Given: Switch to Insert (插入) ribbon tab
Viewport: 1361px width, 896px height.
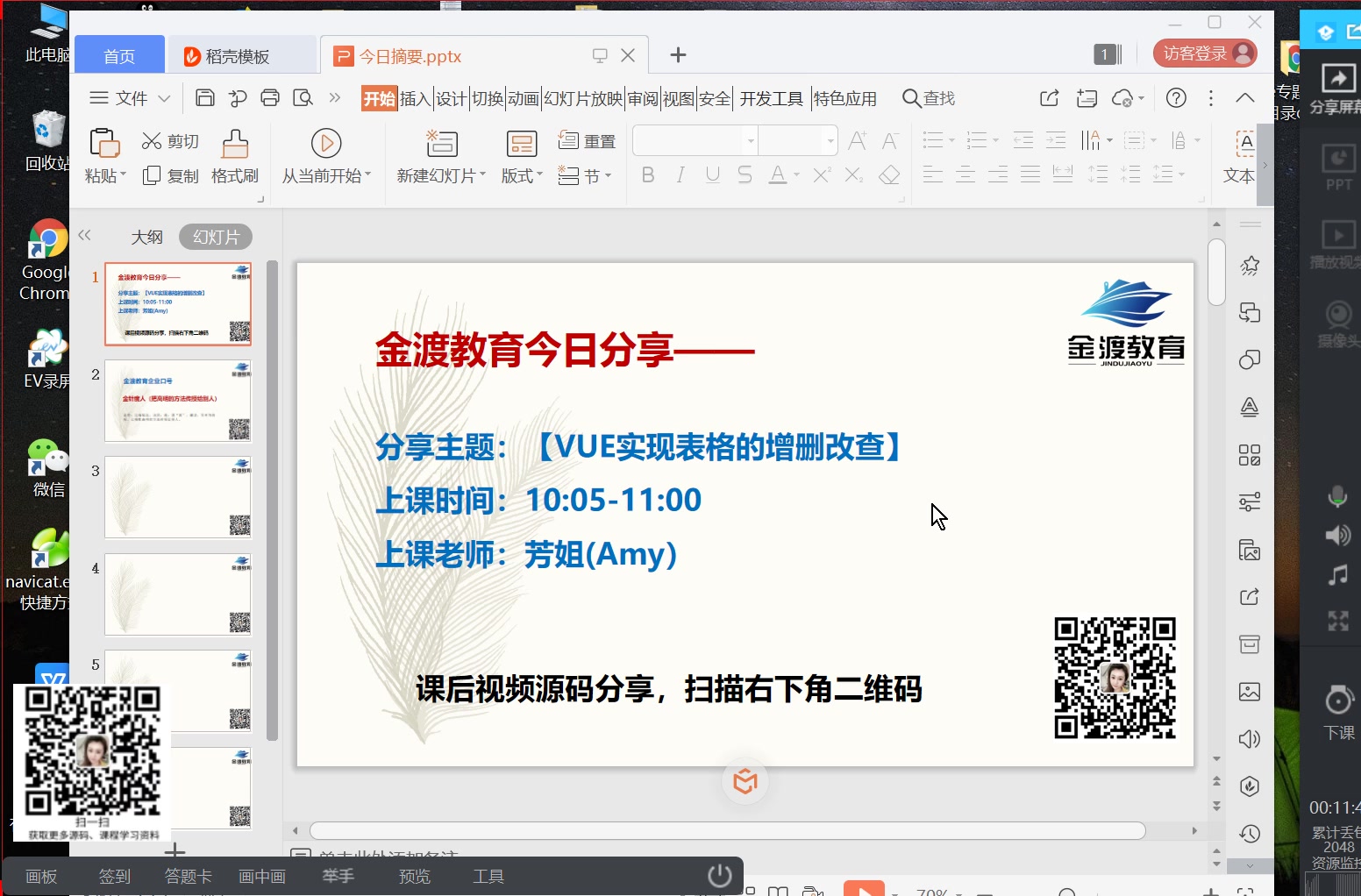Looking at the screenshot, I should [415, 98].
